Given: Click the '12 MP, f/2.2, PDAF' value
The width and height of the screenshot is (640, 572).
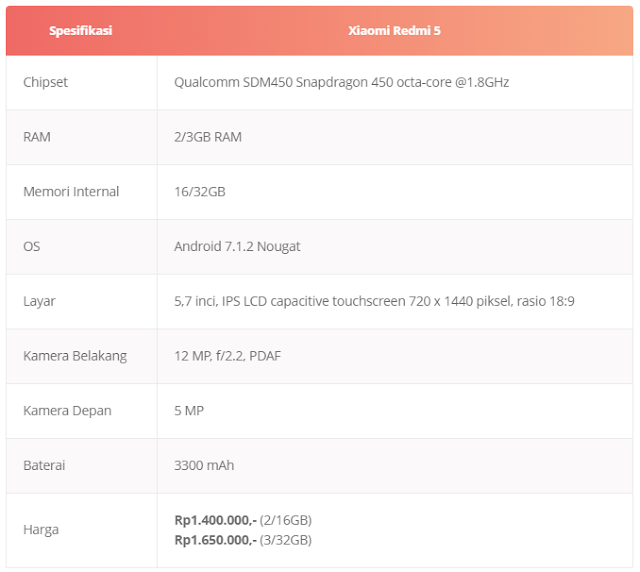Looking at the screenshot, I should pos(227,356).
